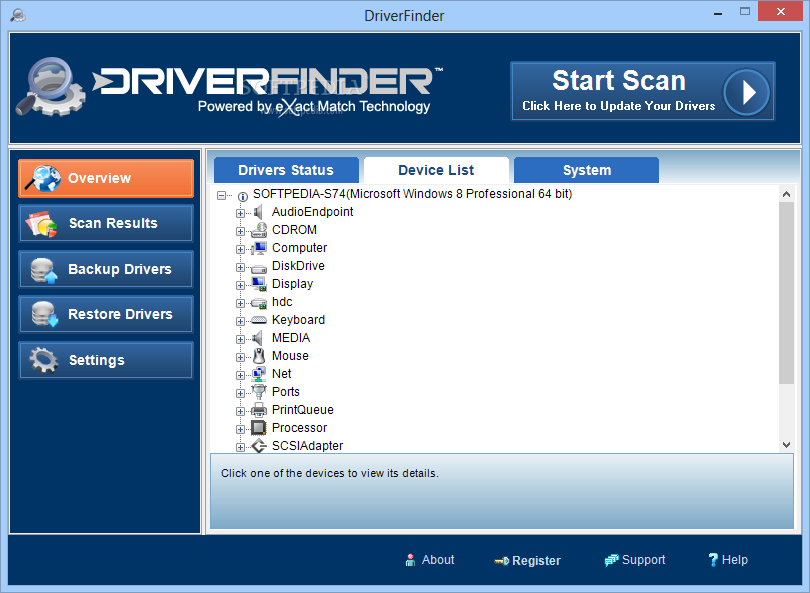This screenshot has height=593, width=810.
Task: Click the AudioEndpoint speaker icon
Action: click(258, 212)
